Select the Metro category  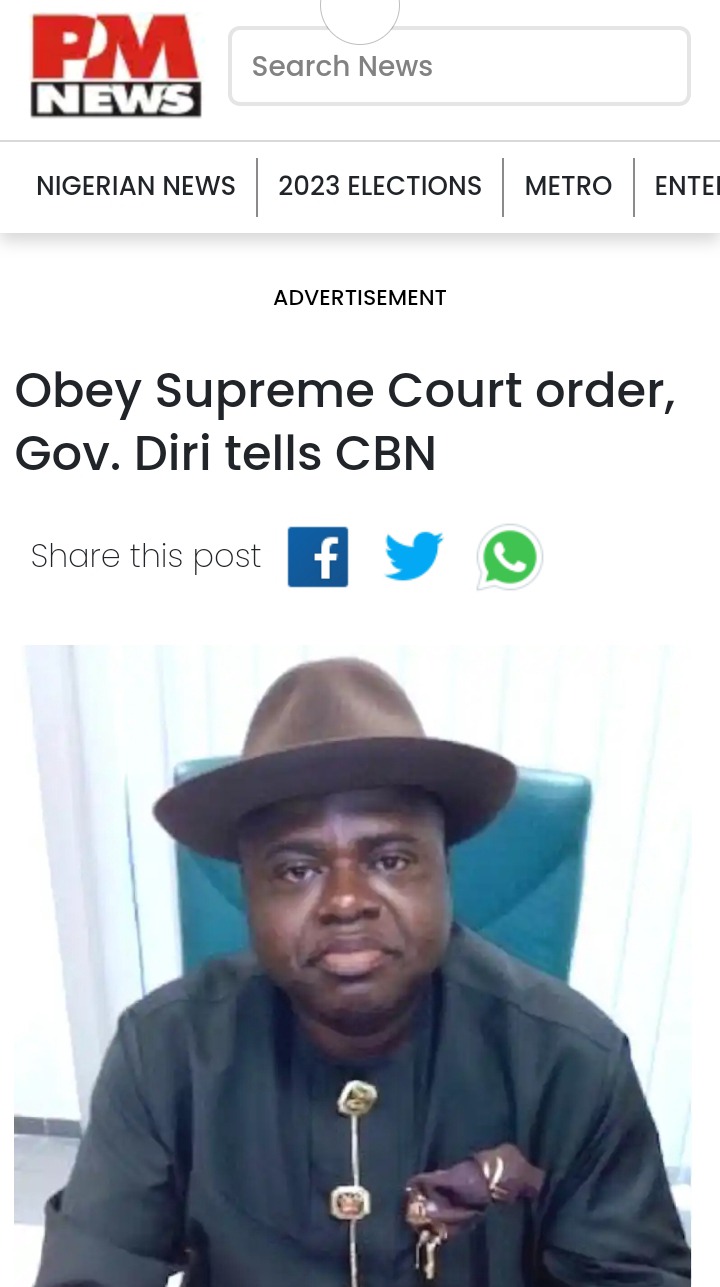point(568,186)
